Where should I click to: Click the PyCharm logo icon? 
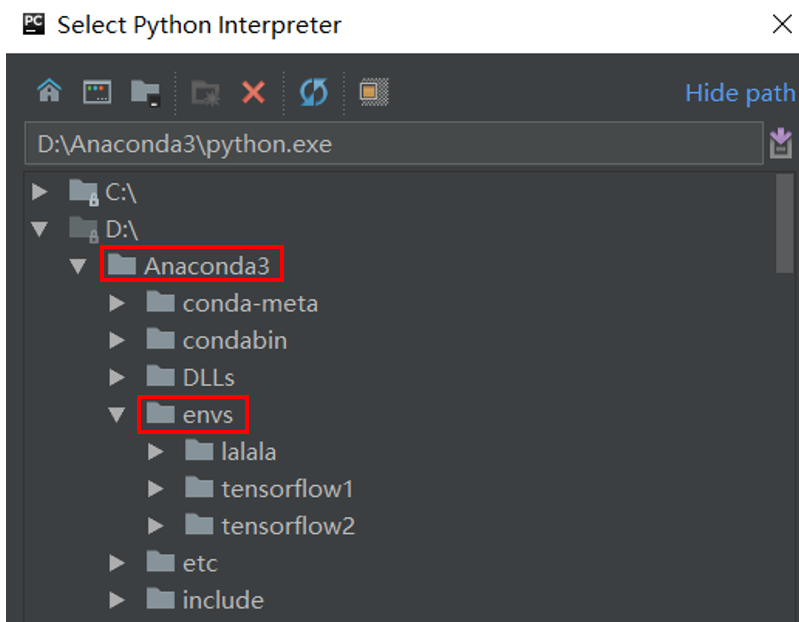[34, 24]
